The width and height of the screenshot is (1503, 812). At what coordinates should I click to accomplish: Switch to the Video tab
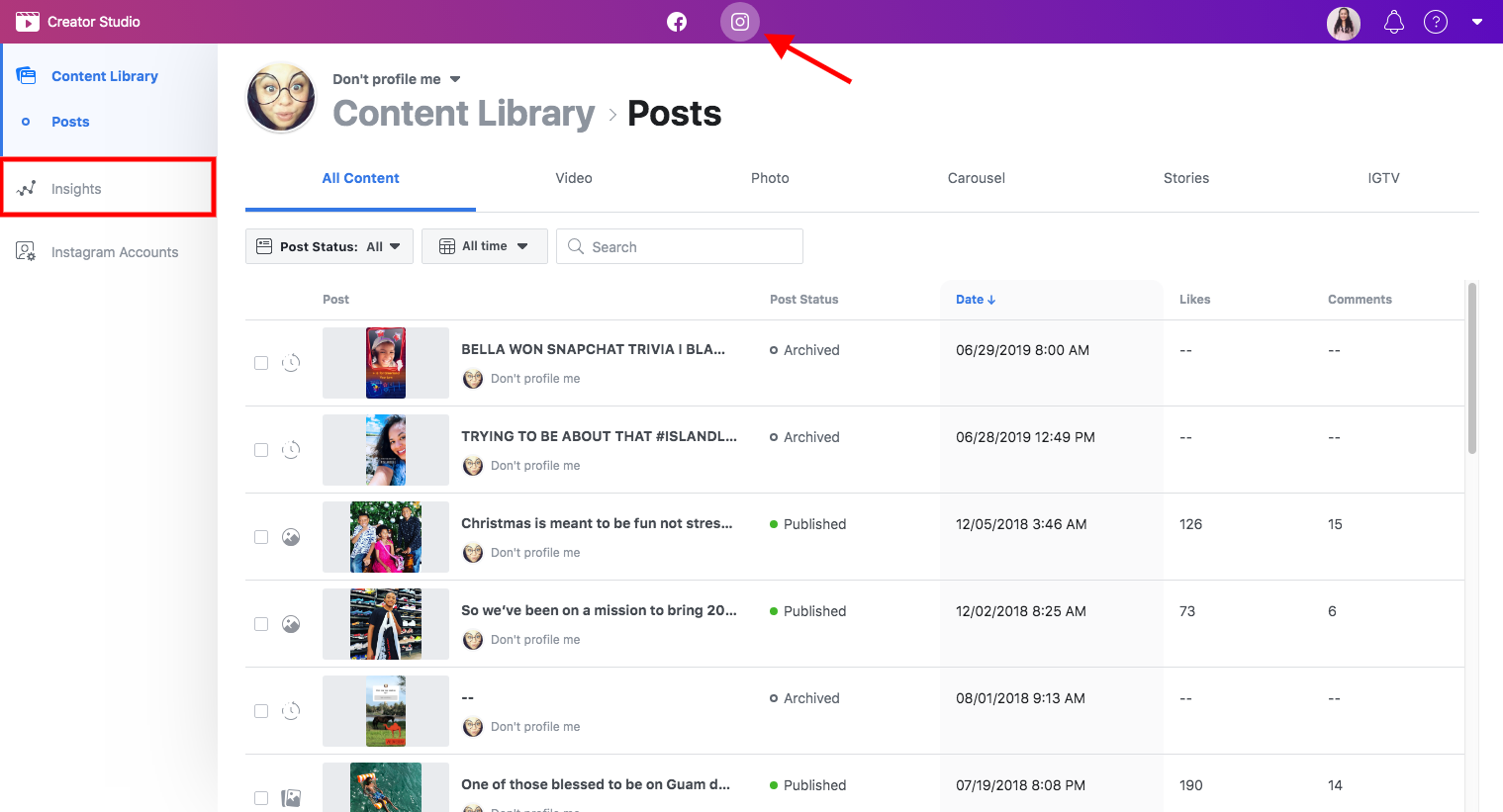pyautogui.click(x=574, y=178)
